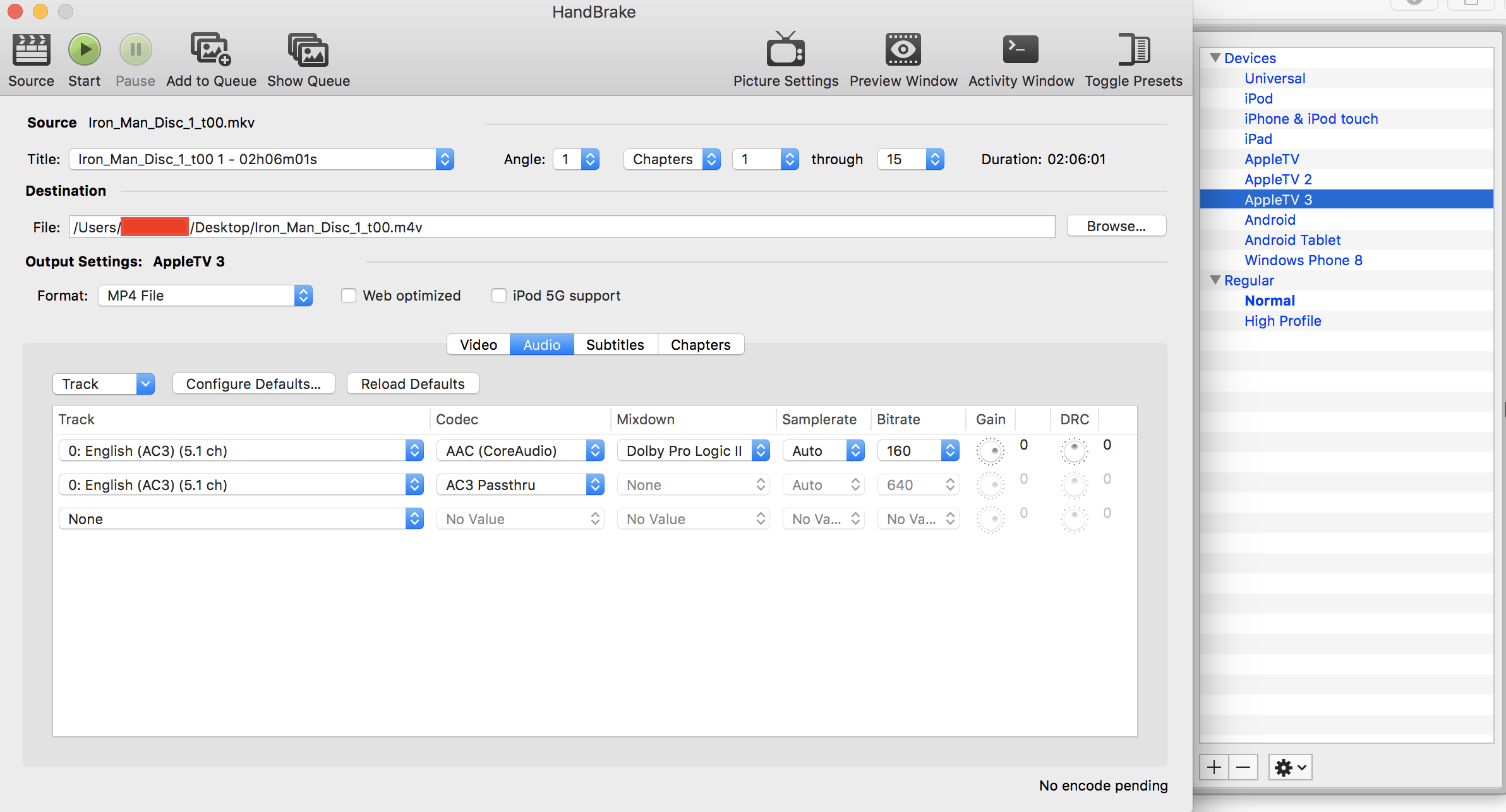
Task: Click the Toggle Presets drawer icon
Action: 1133,50
